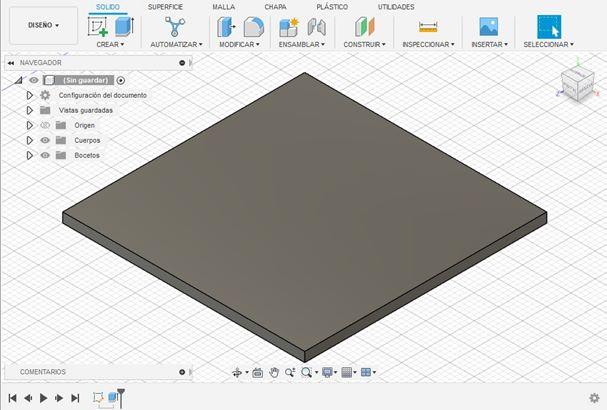Expand the Bocetos node

click(x=29, y=155)
